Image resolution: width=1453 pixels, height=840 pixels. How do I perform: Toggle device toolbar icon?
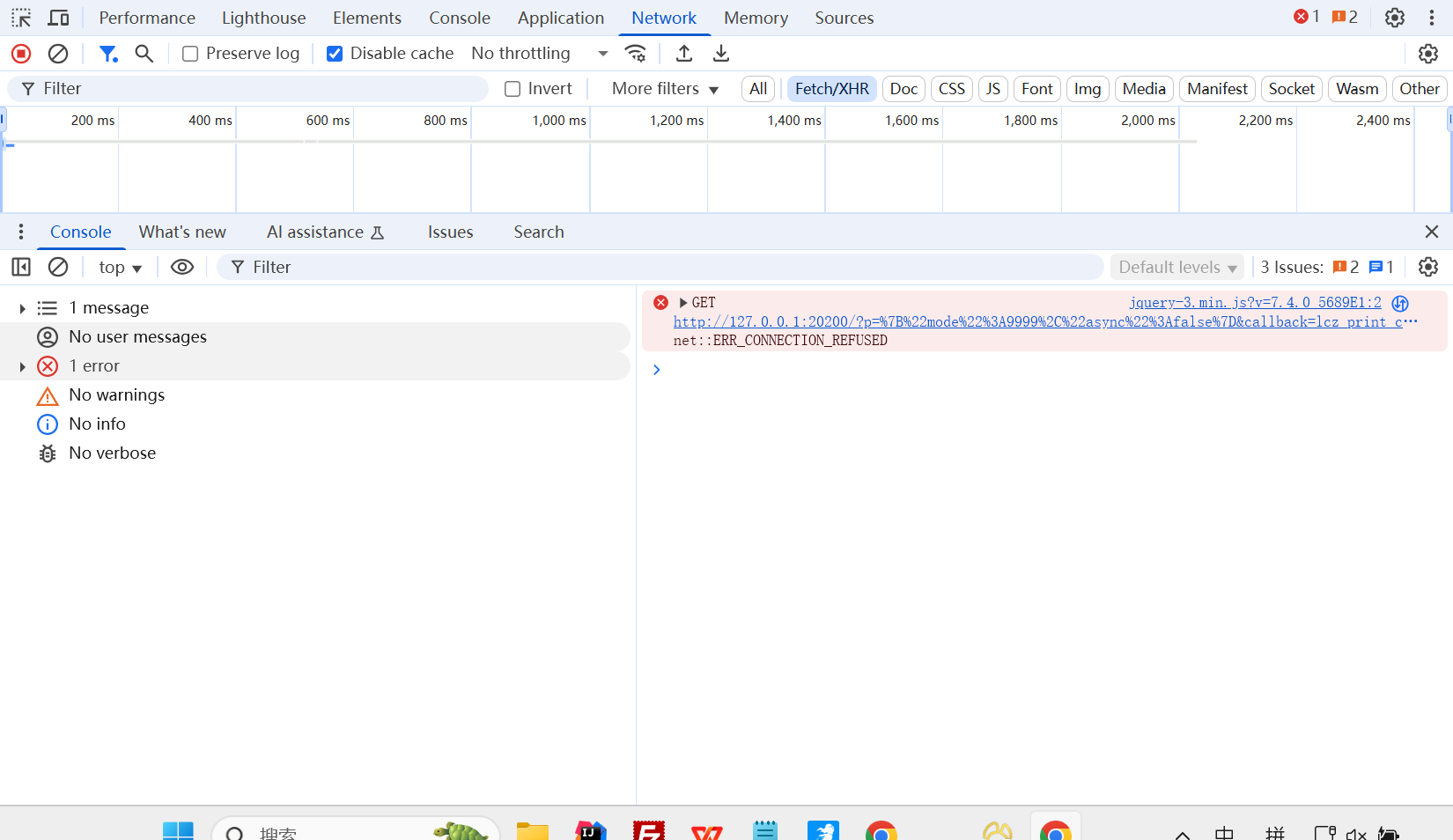click(59, 18)
